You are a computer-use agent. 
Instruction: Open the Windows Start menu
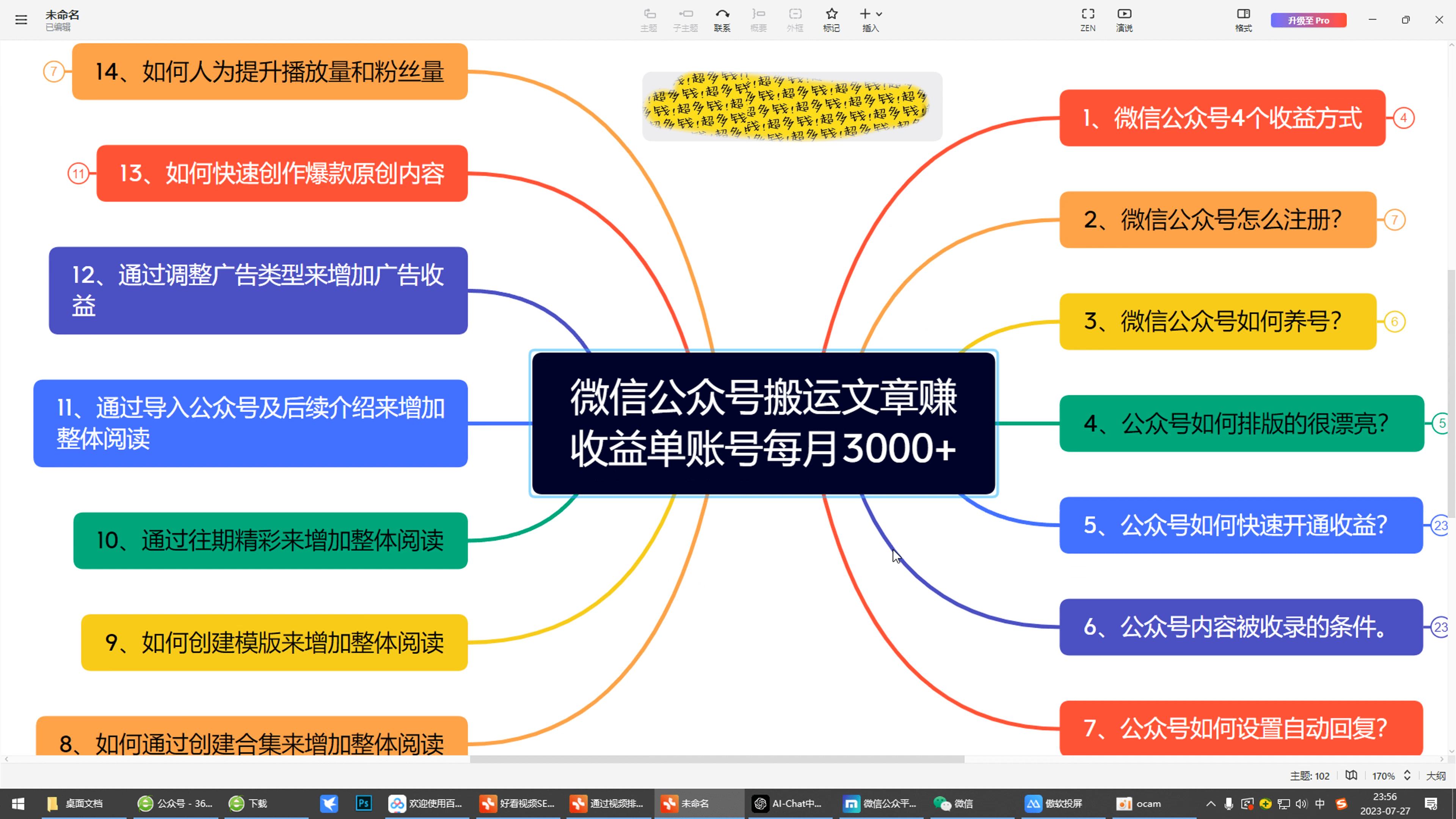click(x=18, y=803)
